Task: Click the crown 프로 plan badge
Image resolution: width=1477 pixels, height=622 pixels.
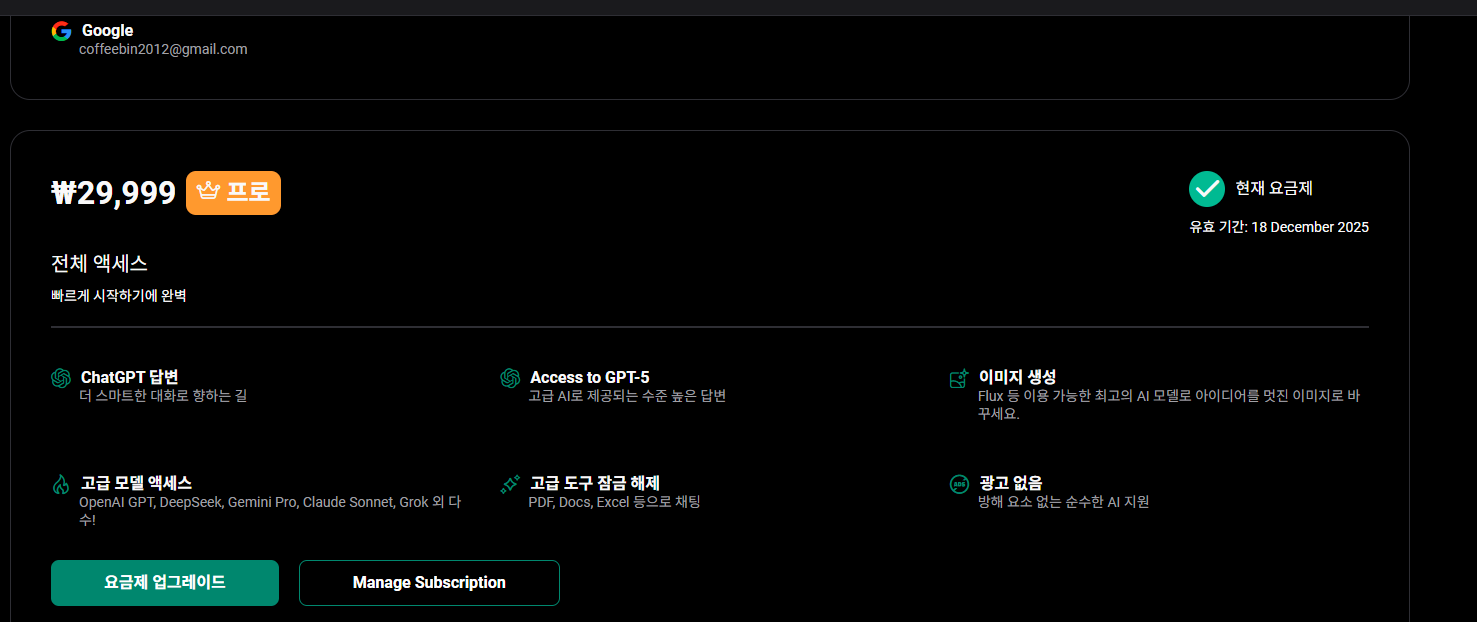Action: pos(233,193)
